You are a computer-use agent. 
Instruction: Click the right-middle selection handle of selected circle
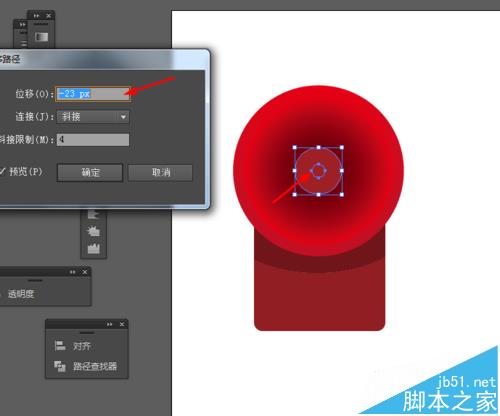click(x=342, y=171)
